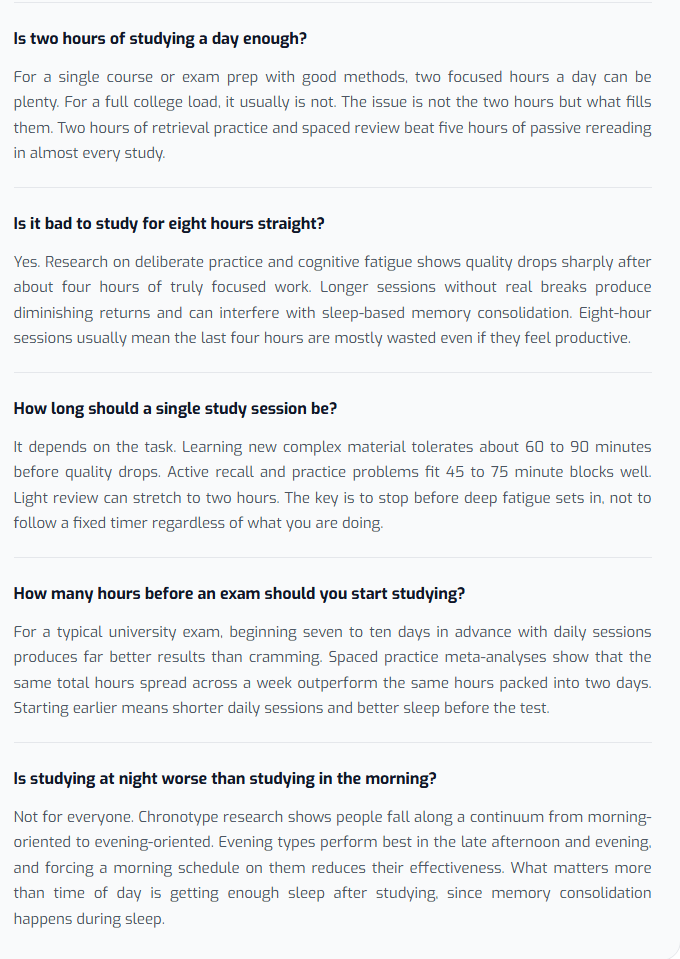Click the phrase 'Eight-hour' in the second answer

(x=615, y=313)
